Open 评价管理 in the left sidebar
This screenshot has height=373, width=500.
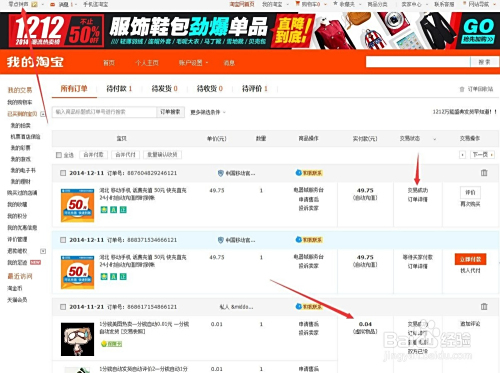tap(17, 239)
